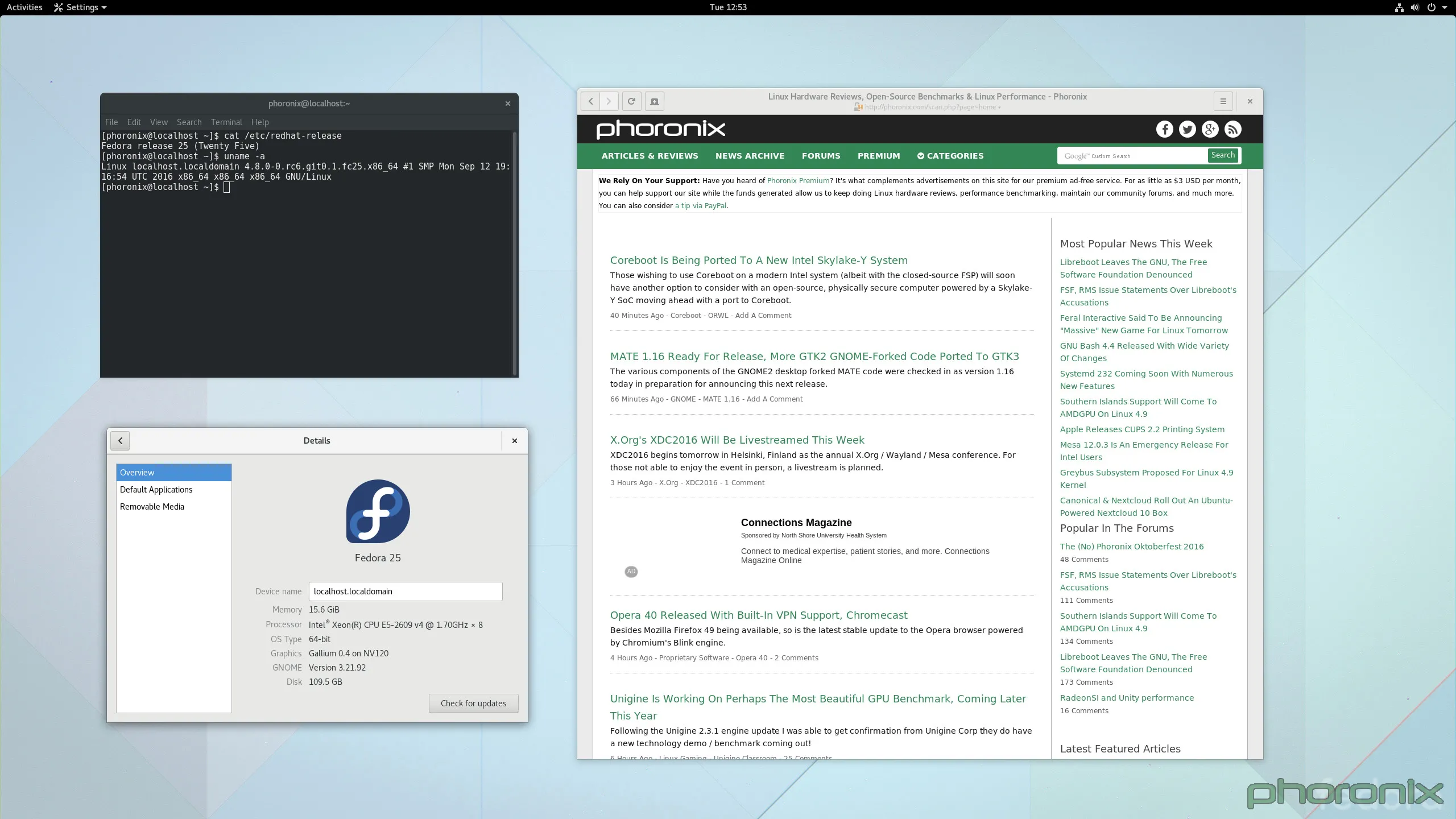
Task: Open GNU Bash 4.4 Released sidebar link
Action: pyautogui.click(x=1144, y=352)
